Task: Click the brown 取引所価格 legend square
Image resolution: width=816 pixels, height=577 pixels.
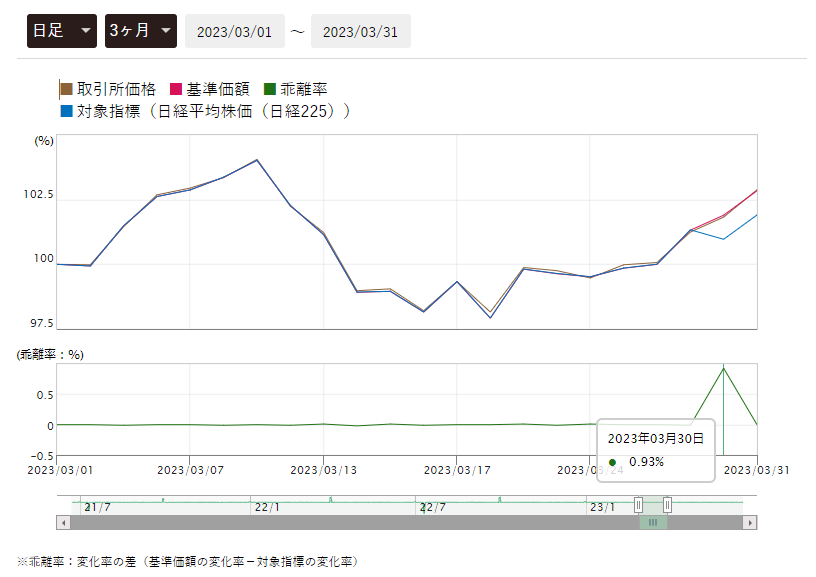Action: 66,89
